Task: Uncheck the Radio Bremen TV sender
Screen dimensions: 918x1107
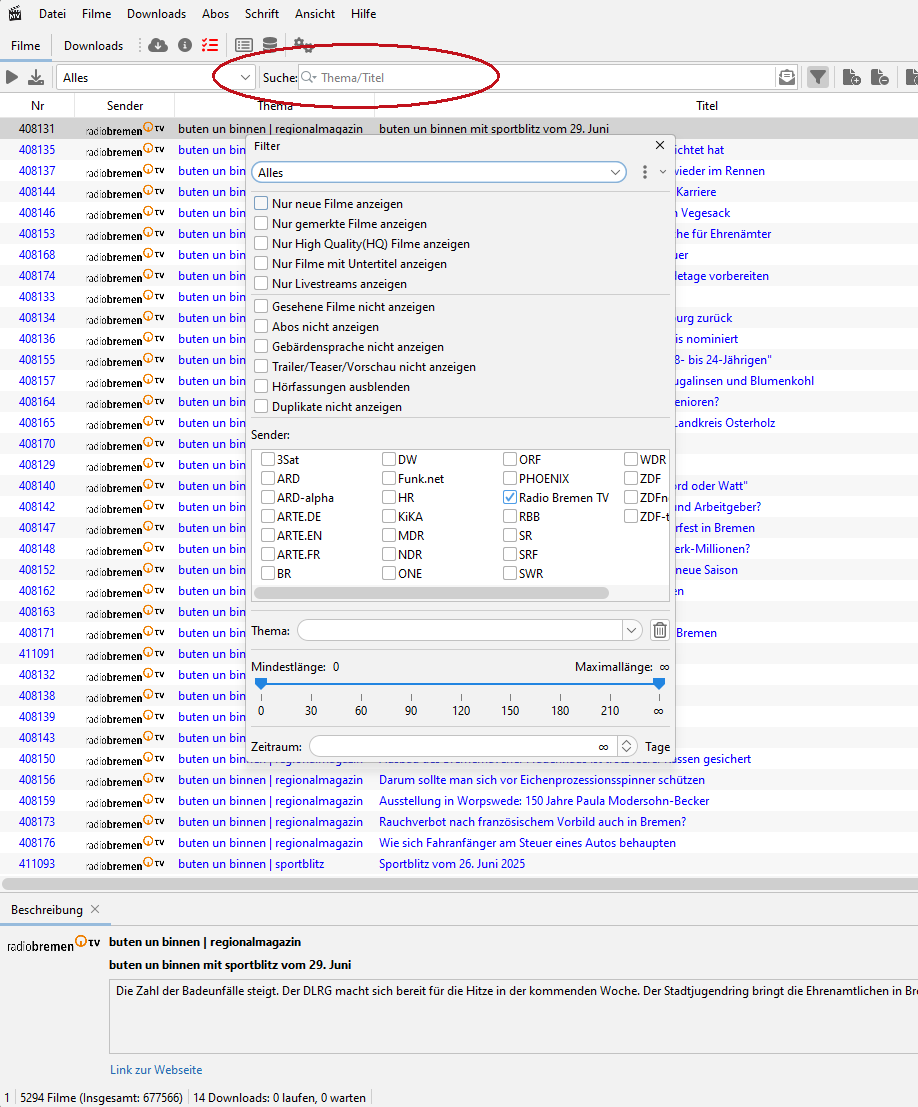Action: [510, 497]
